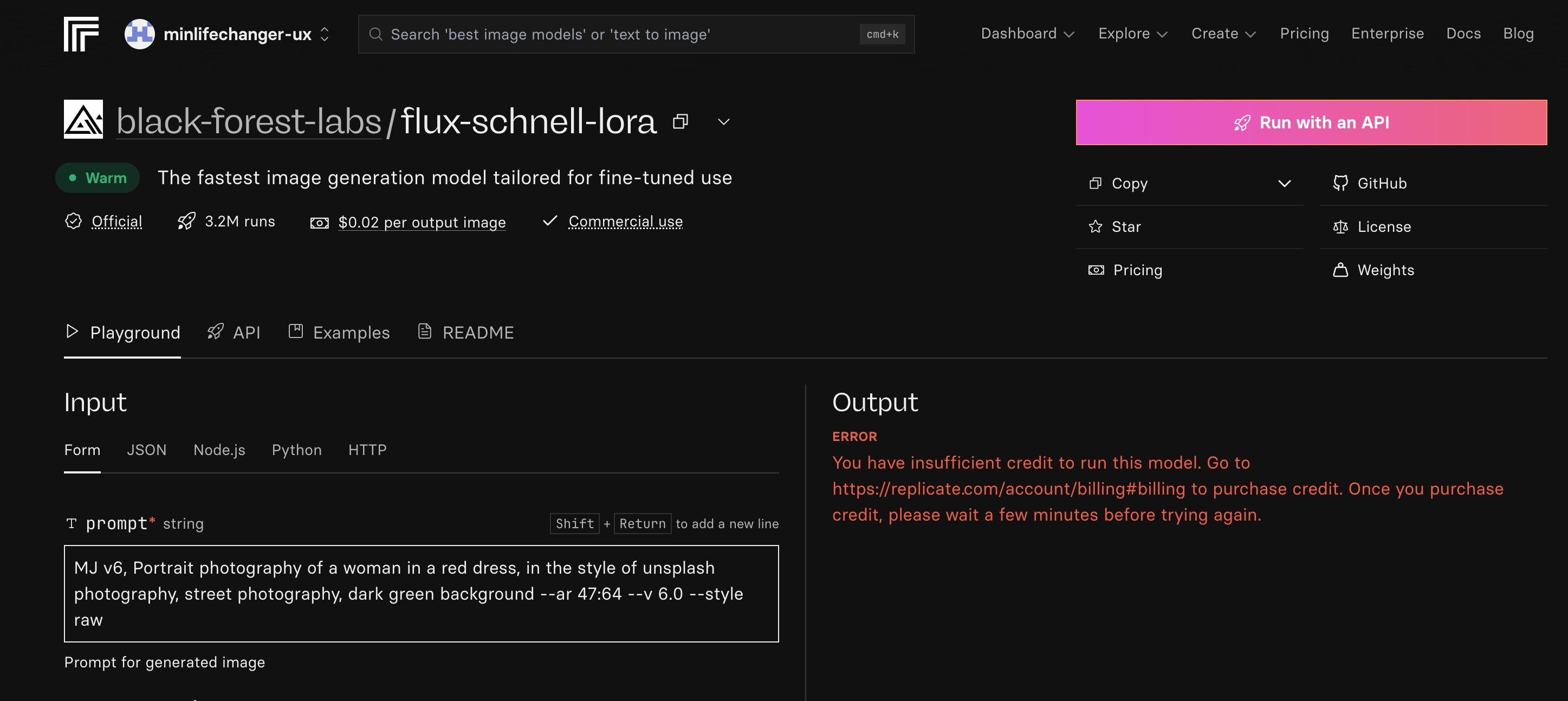Expand the Explore menu
The width and height of the screenshot is (1568, 701).
click(1133, 34)
